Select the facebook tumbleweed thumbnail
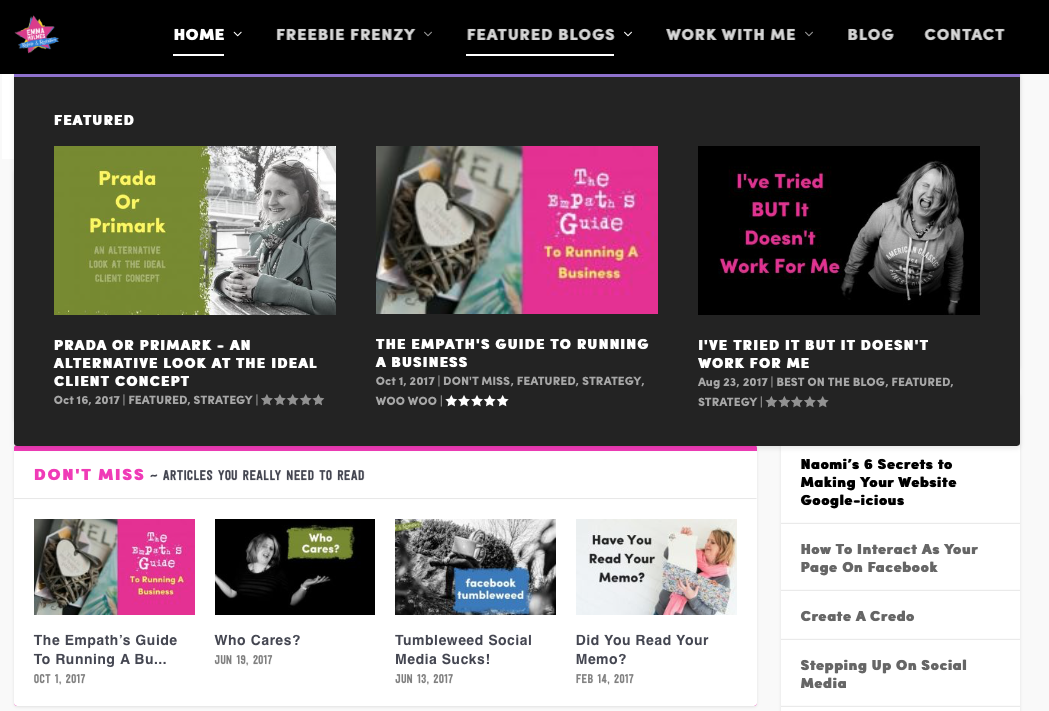 pos(475,567)
